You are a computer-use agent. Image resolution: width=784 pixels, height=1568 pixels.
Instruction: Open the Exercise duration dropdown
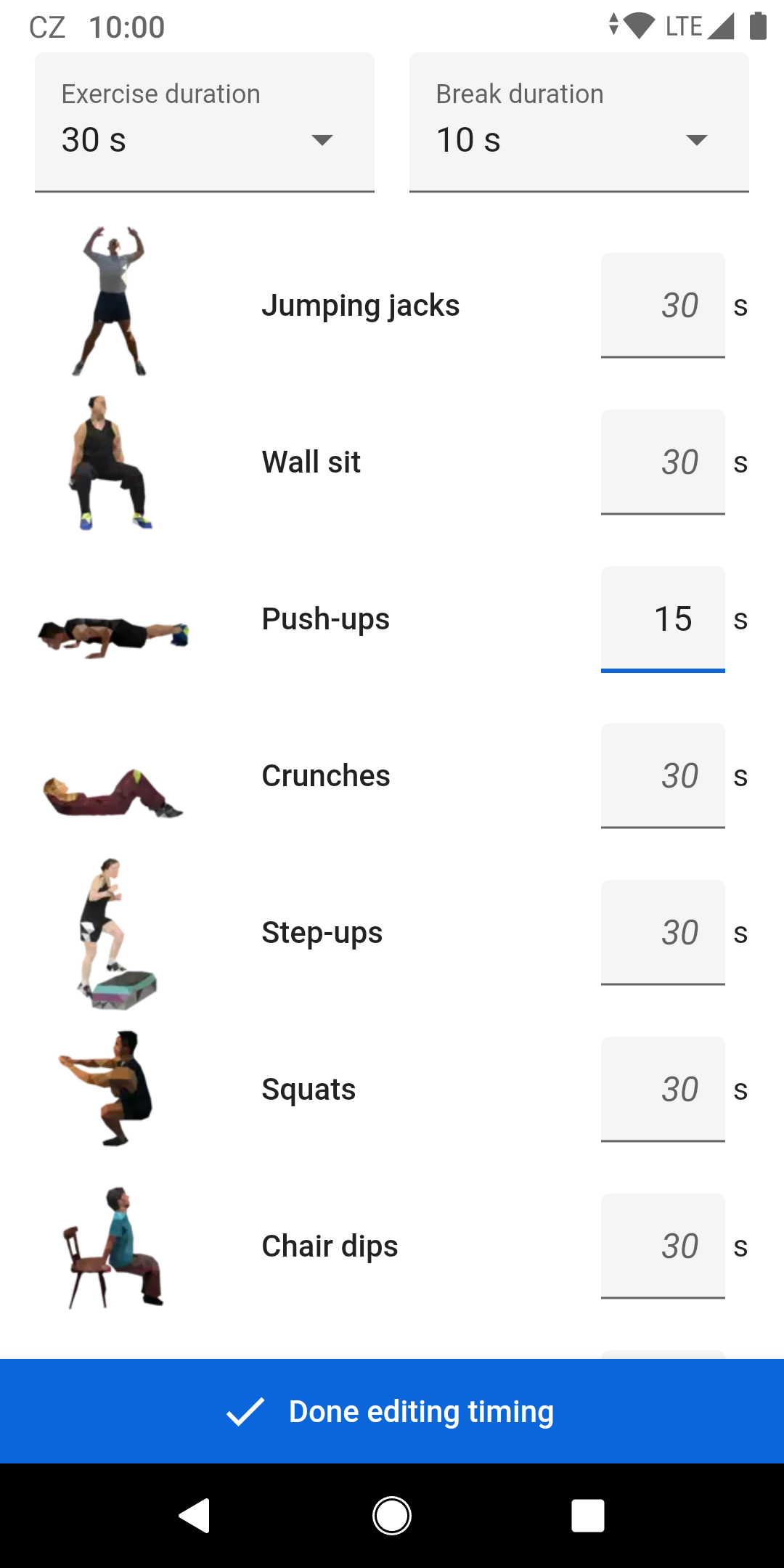click(205, 122)
